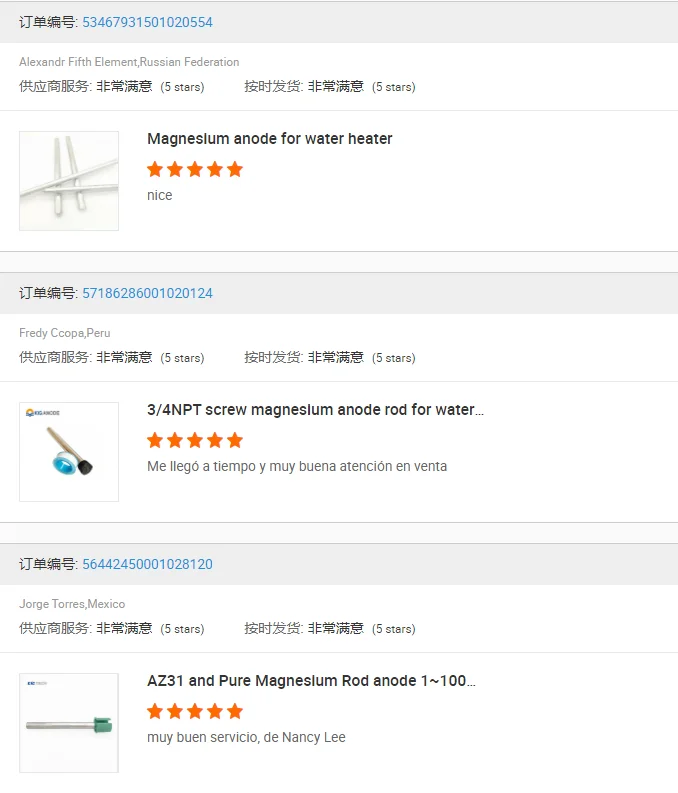Click the 'Me llegó a tiempo' review text
Screen dimensions: 678x793
pos(297,466)
